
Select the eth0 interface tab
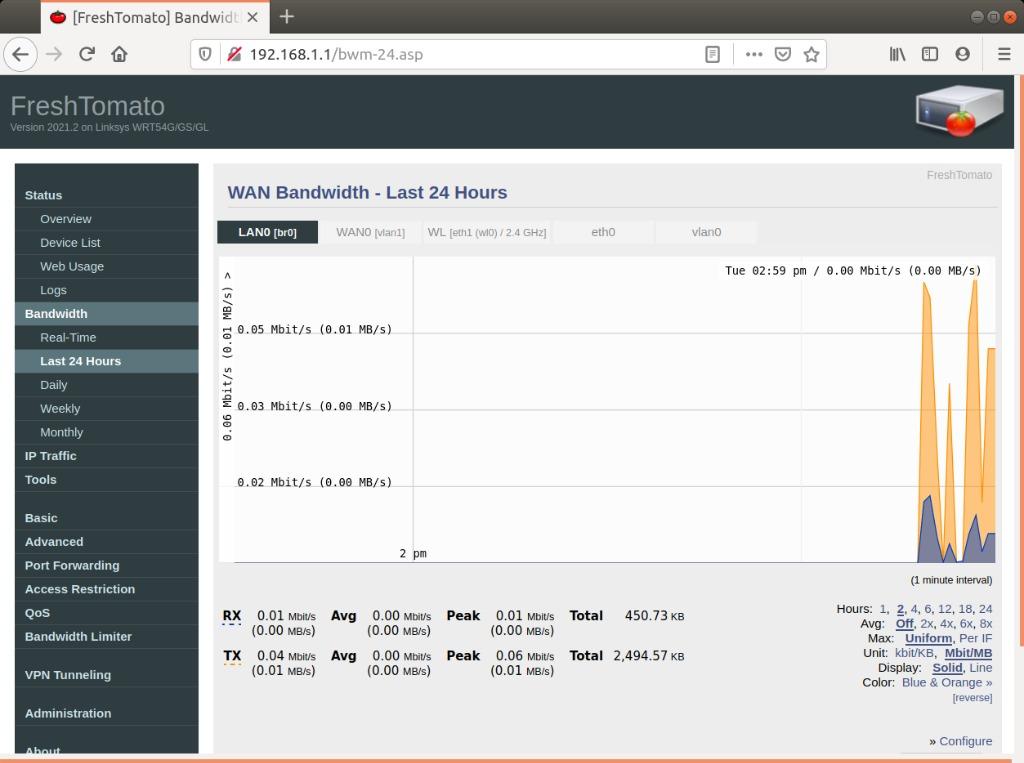pos(603,232)
